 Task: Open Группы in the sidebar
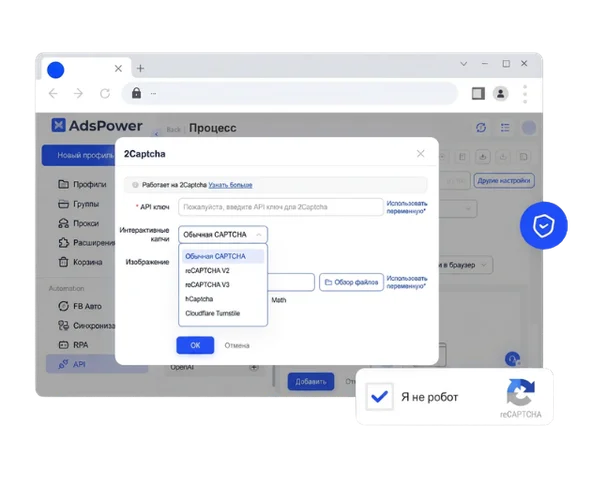click(x=78, y=204)
